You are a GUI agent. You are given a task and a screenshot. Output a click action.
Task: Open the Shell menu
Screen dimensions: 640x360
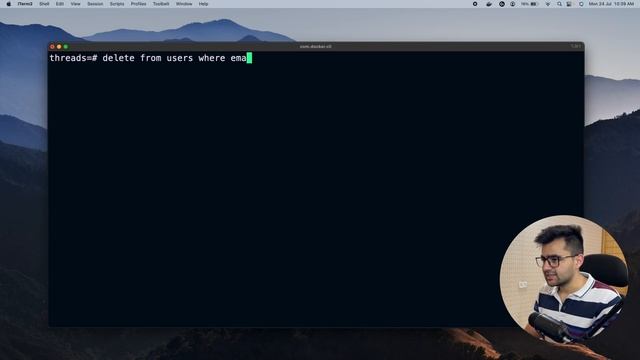tap(44, 4)
